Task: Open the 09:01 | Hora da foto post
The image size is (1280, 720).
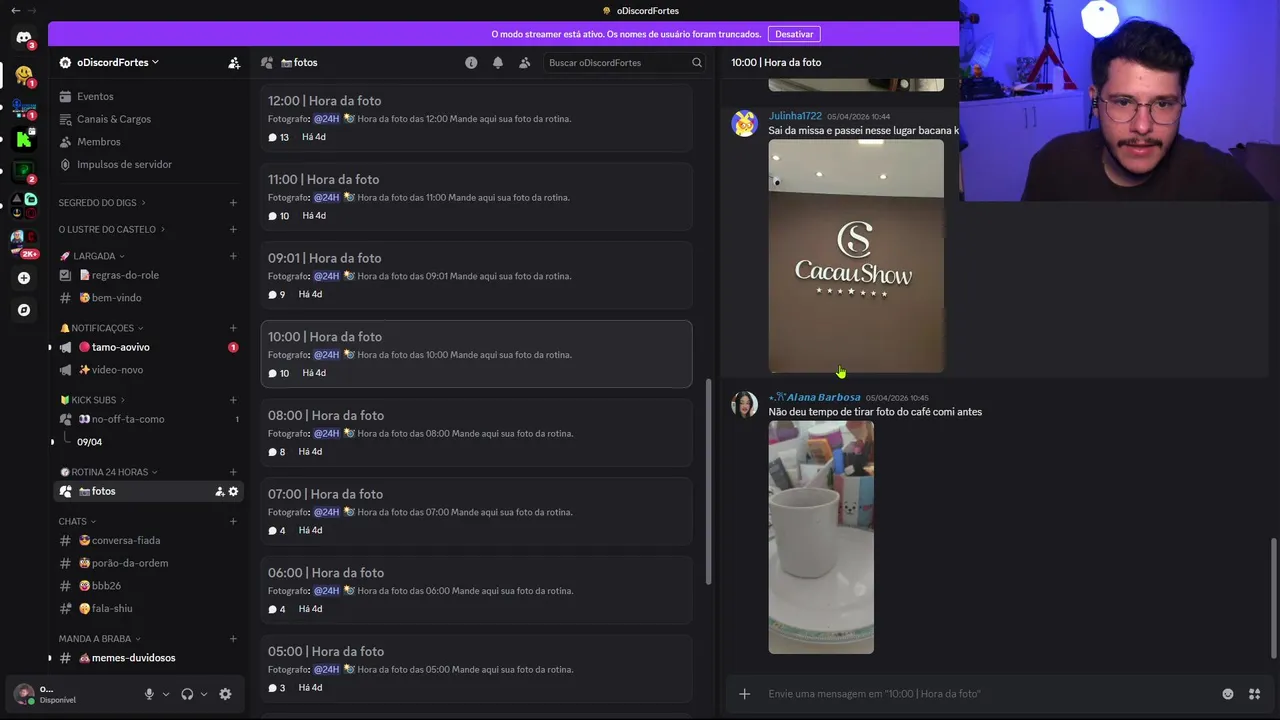Action: (x=476, y=275)
